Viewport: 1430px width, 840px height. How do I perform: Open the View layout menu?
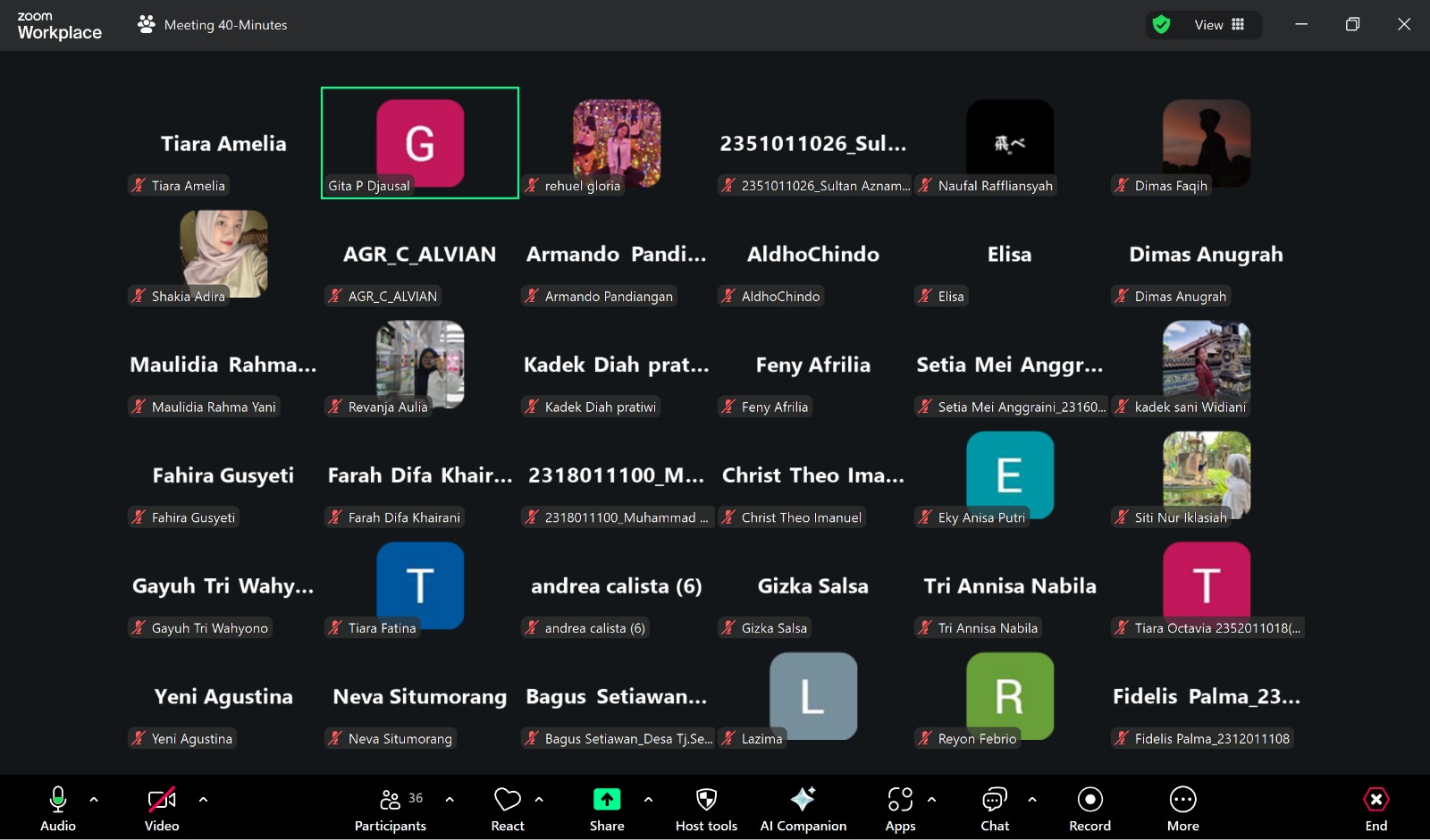click(1219, 25)
